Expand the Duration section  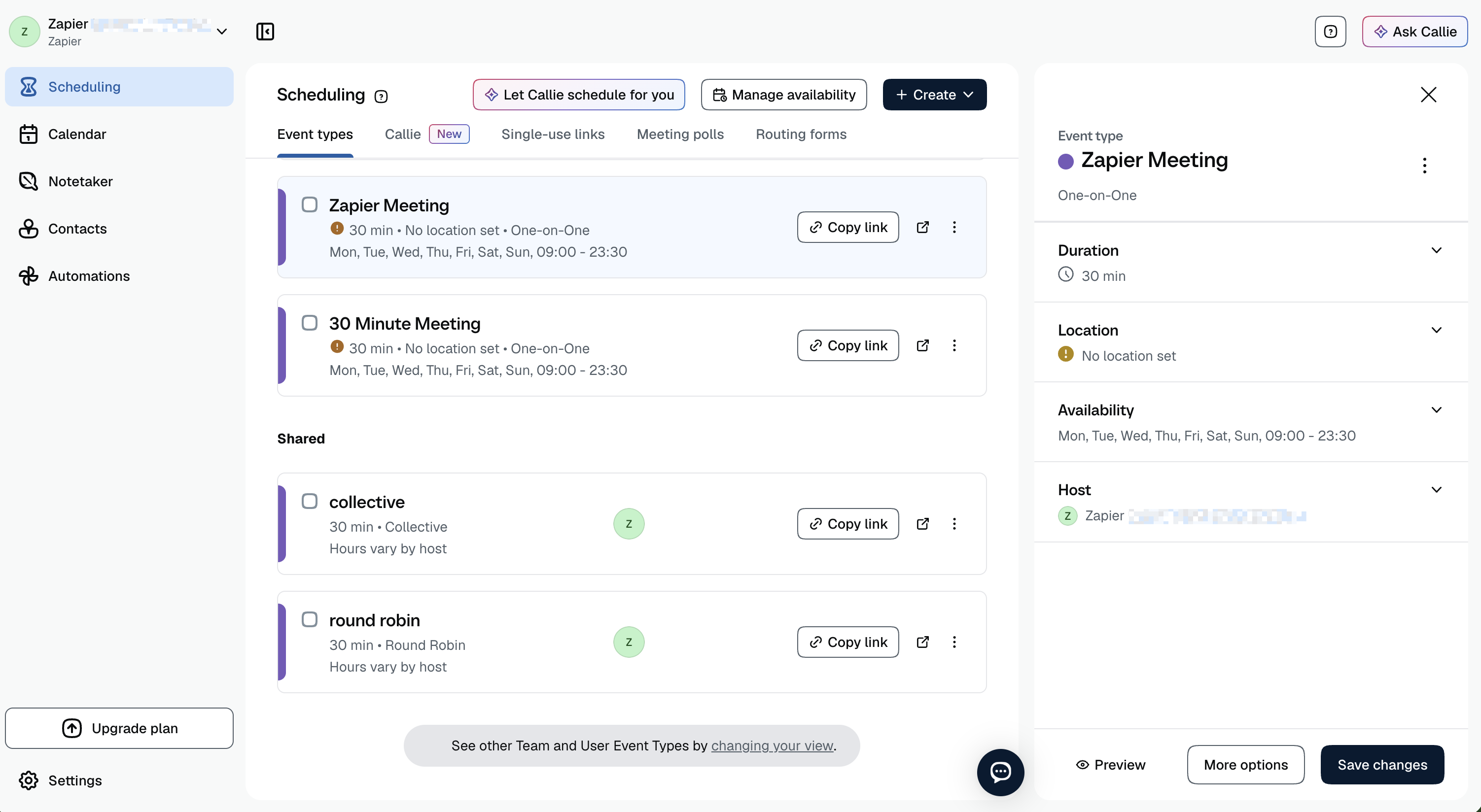click(x=1436, y=251)
